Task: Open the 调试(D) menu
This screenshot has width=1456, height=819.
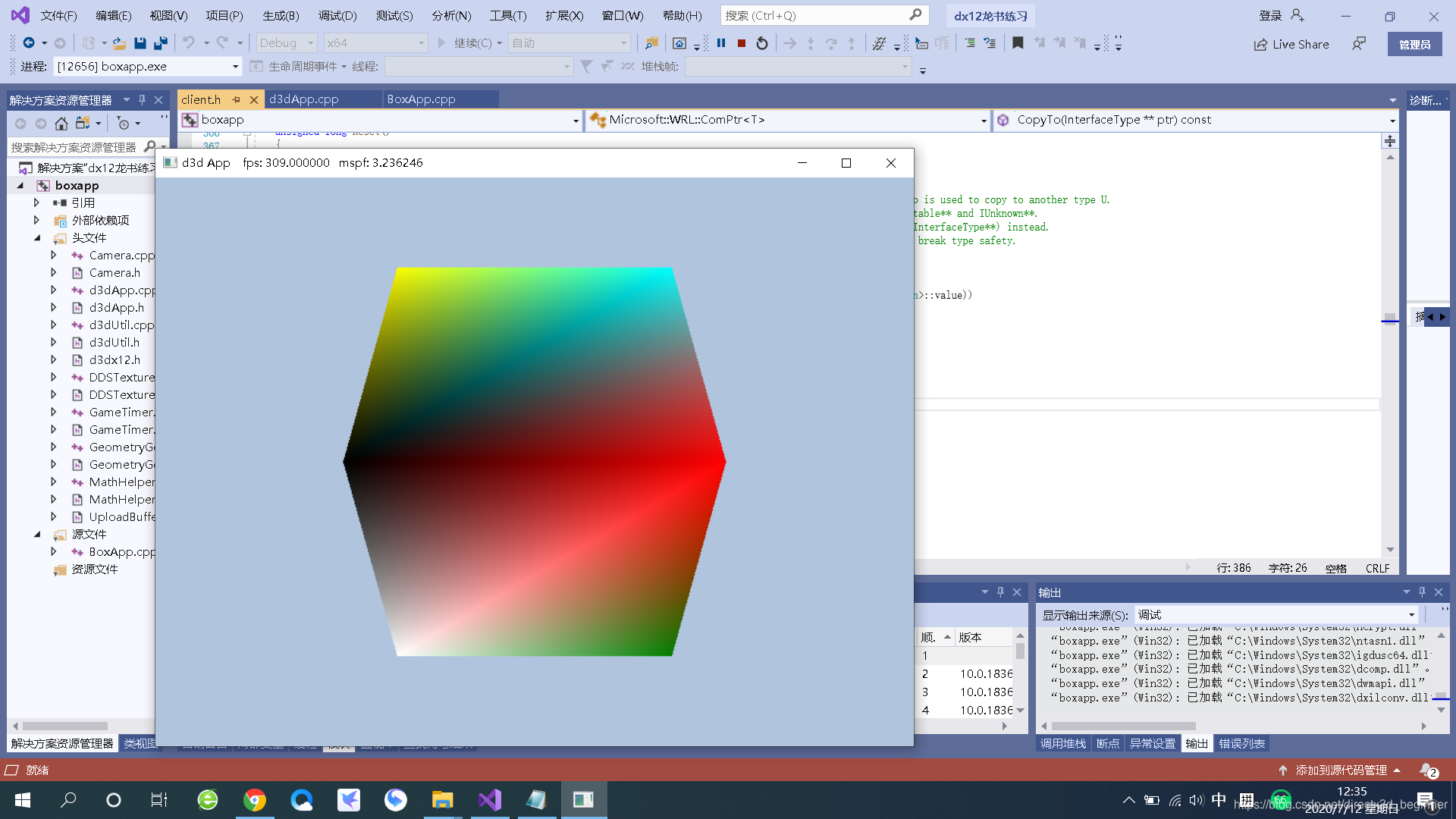Action: (337, 15)
